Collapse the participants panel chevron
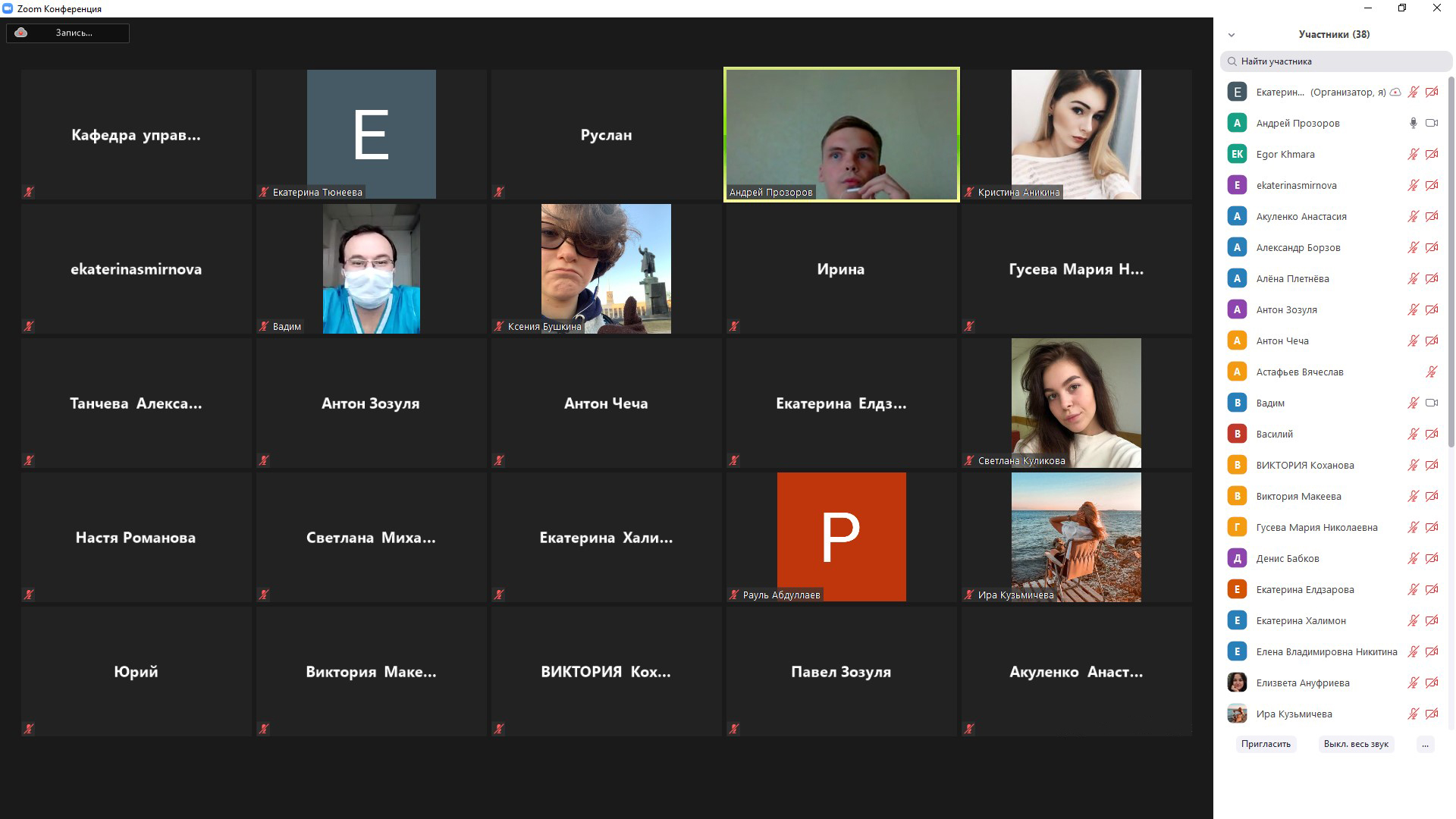Screen dimensions: 1456x819 tap(1232, 35)
